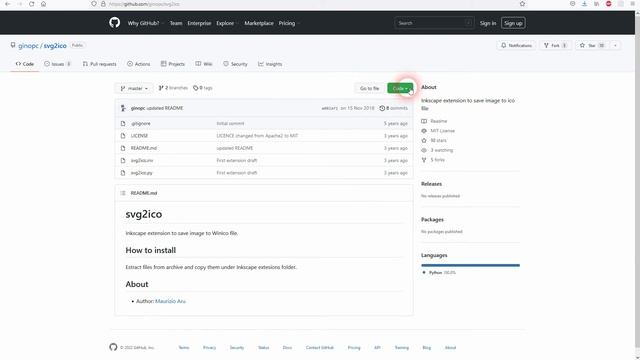Star the repository with Star button
Viewport: 640px width, 360px height.
pos(592,45)
